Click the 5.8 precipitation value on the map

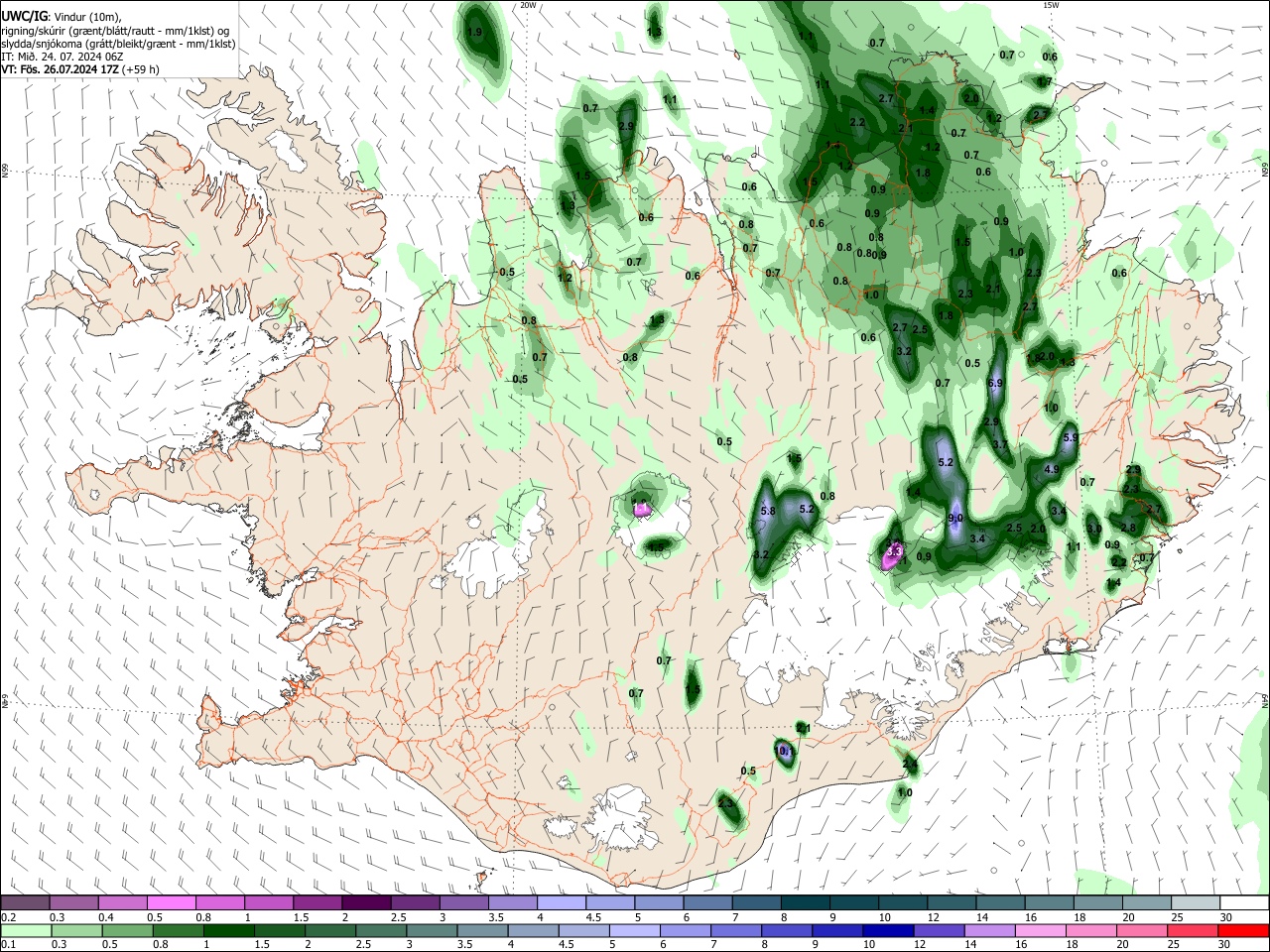click(x=767, y=512)
